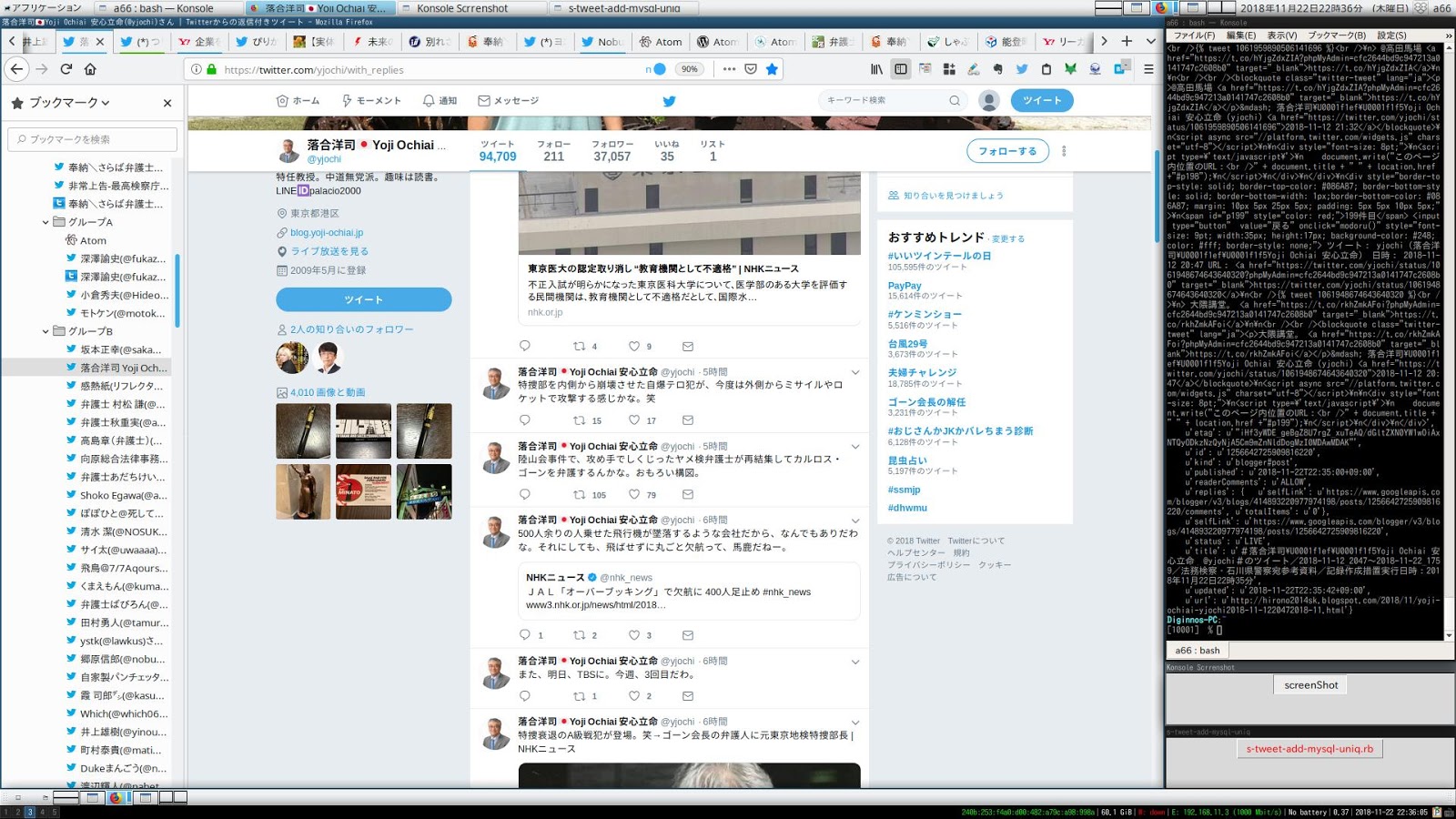Focus the ブックマークを検索 search field

click(93, 139)
